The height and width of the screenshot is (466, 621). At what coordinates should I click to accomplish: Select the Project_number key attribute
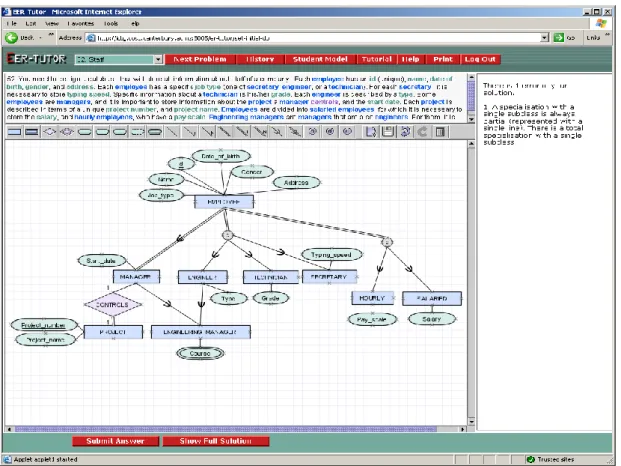(44, 325)
